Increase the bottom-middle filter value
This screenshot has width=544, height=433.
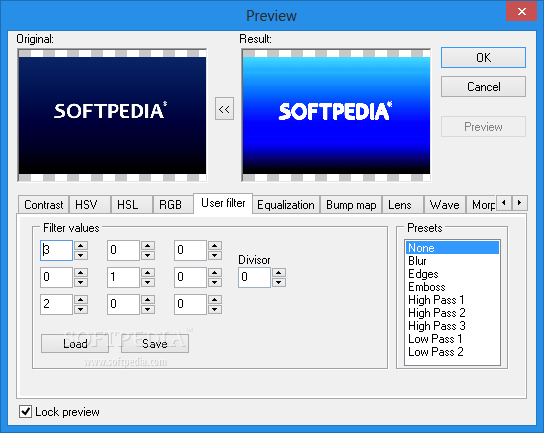click(147, 300)
